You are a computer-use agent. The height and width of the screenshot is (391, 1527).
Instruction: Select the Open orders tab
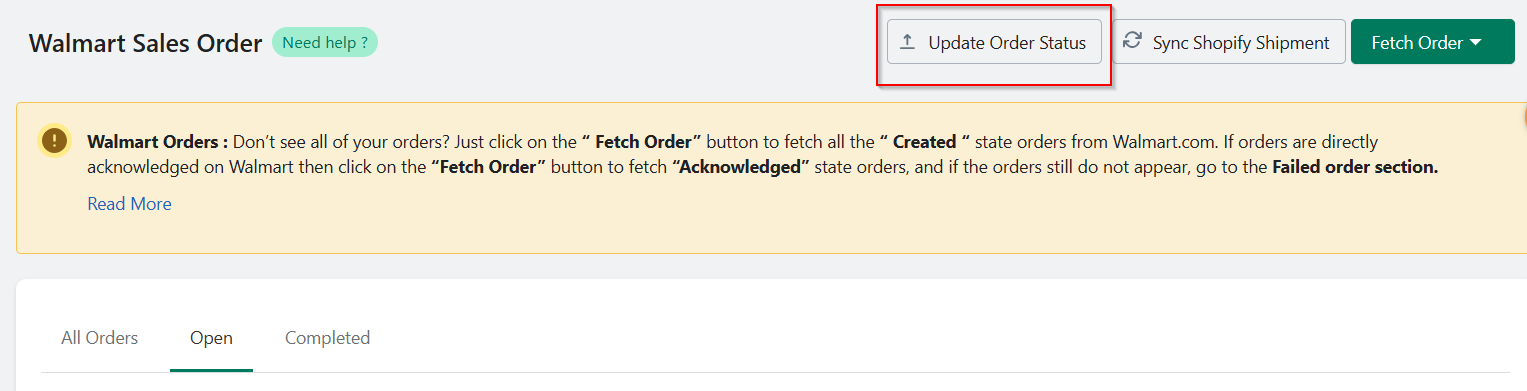[211, 338]
